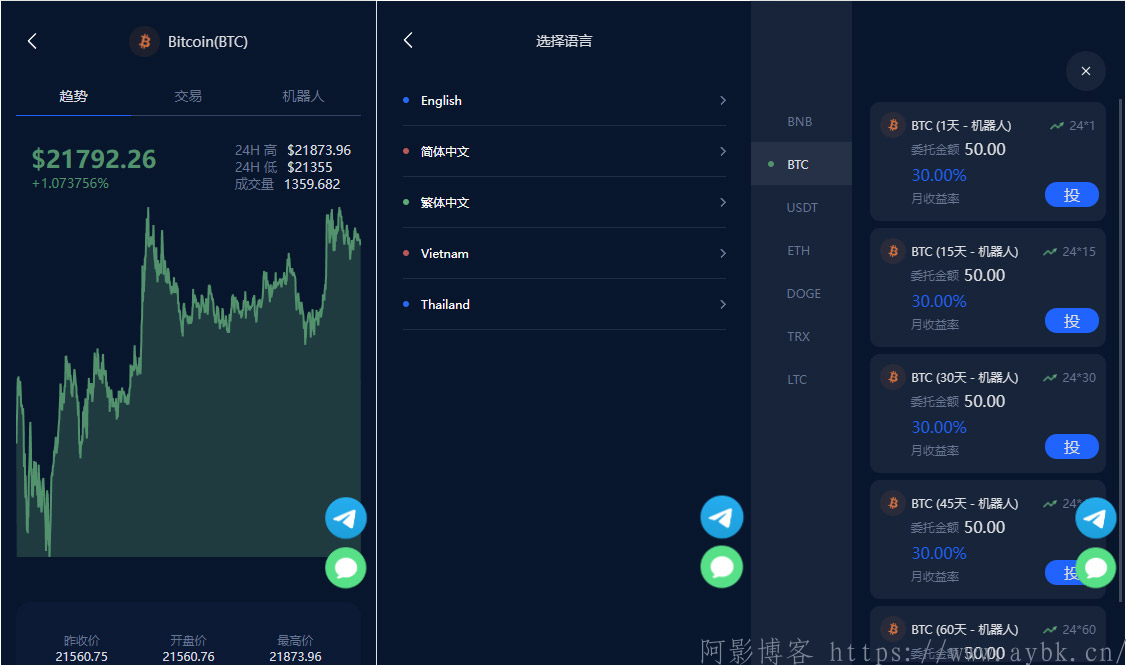
Task: Open Telegram button on language panel
Action: [x=722, y=517]
